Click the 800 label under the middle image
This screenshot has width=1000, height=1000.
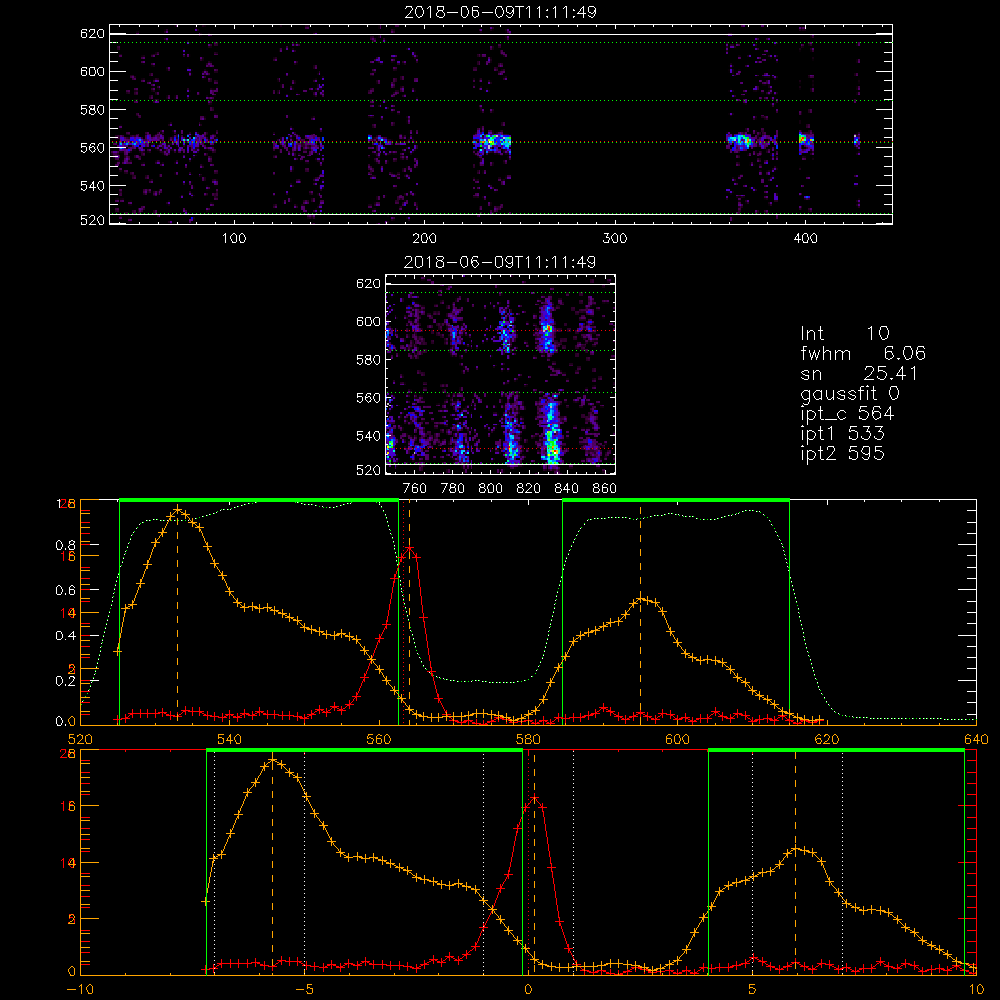(490, 489)
